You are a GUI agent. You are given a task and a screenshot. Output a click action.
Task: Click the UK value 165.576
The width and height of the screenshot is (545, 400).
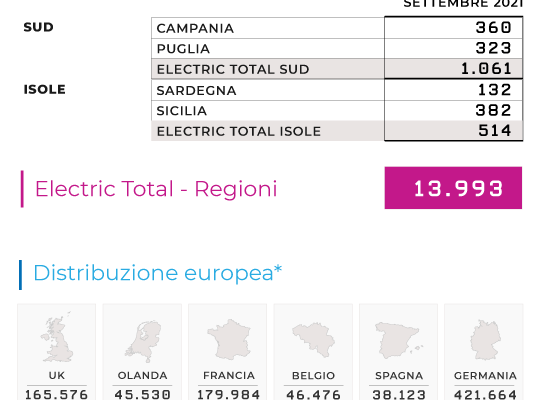click(x=57, y=395)
